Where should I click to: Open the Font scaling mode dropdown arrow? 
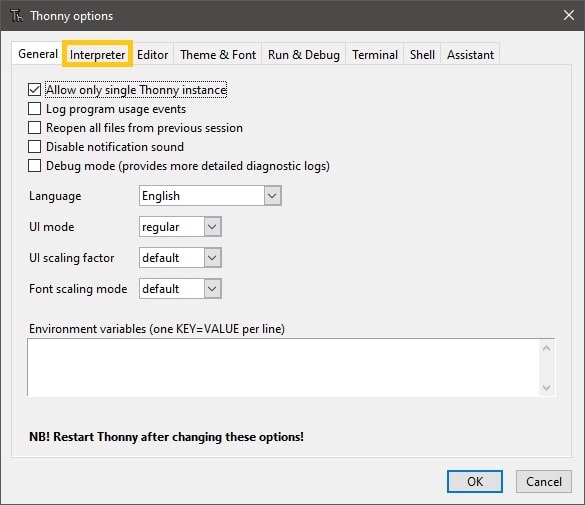[x=212, y=288]
